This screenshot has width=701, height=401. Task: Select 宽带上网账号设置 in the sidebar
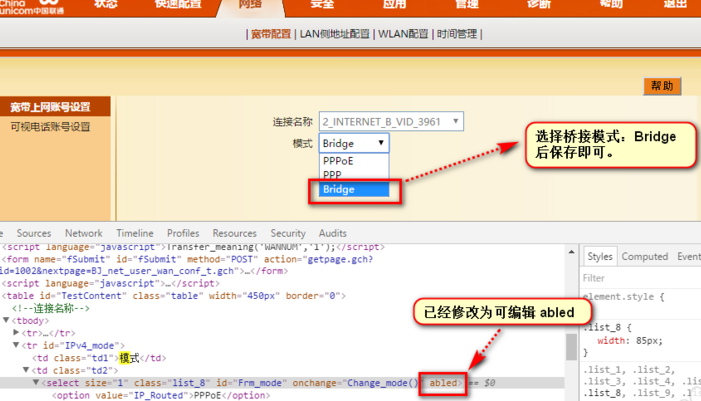[x=55, y=106]
